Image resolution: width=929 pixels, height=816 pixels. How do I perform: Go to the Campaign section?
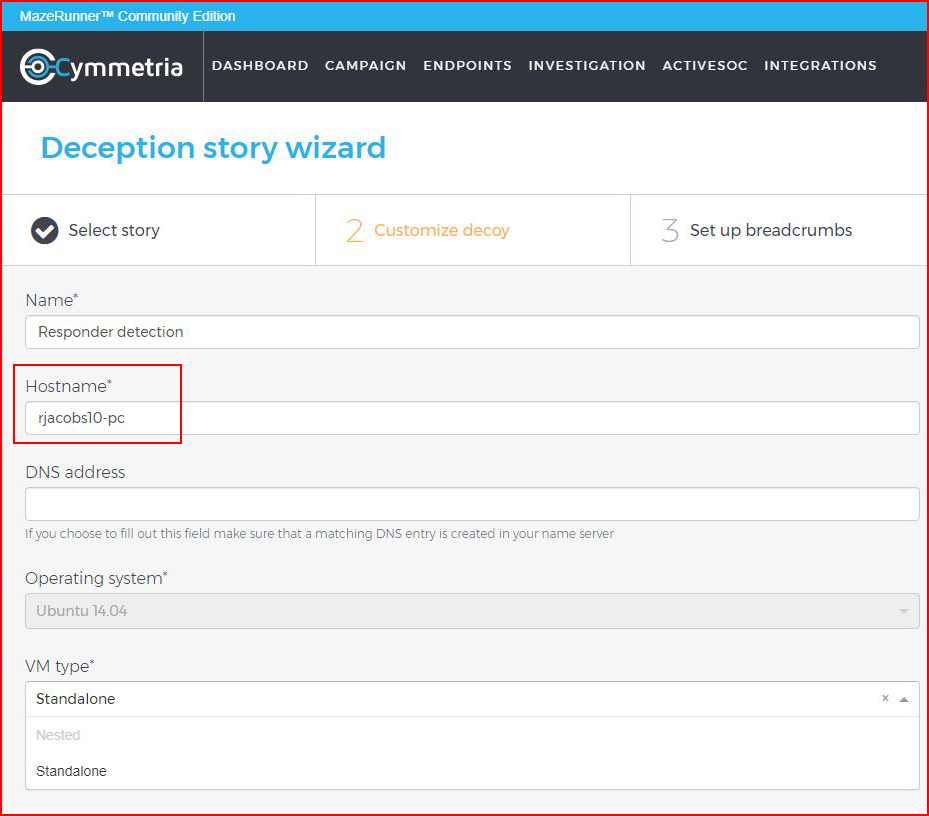click(x=366, y=66)
